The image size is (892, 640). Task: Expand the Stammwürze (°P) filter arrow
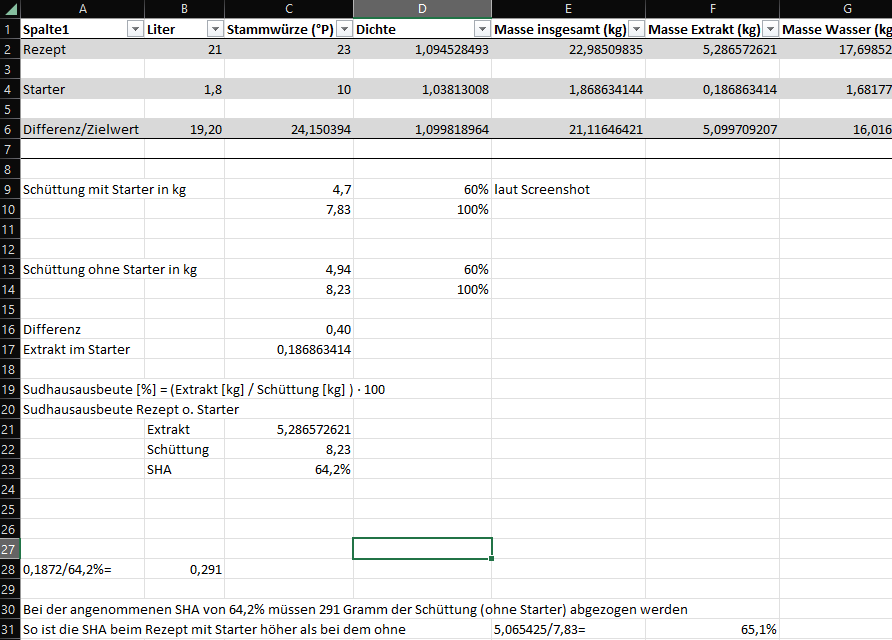344,30
